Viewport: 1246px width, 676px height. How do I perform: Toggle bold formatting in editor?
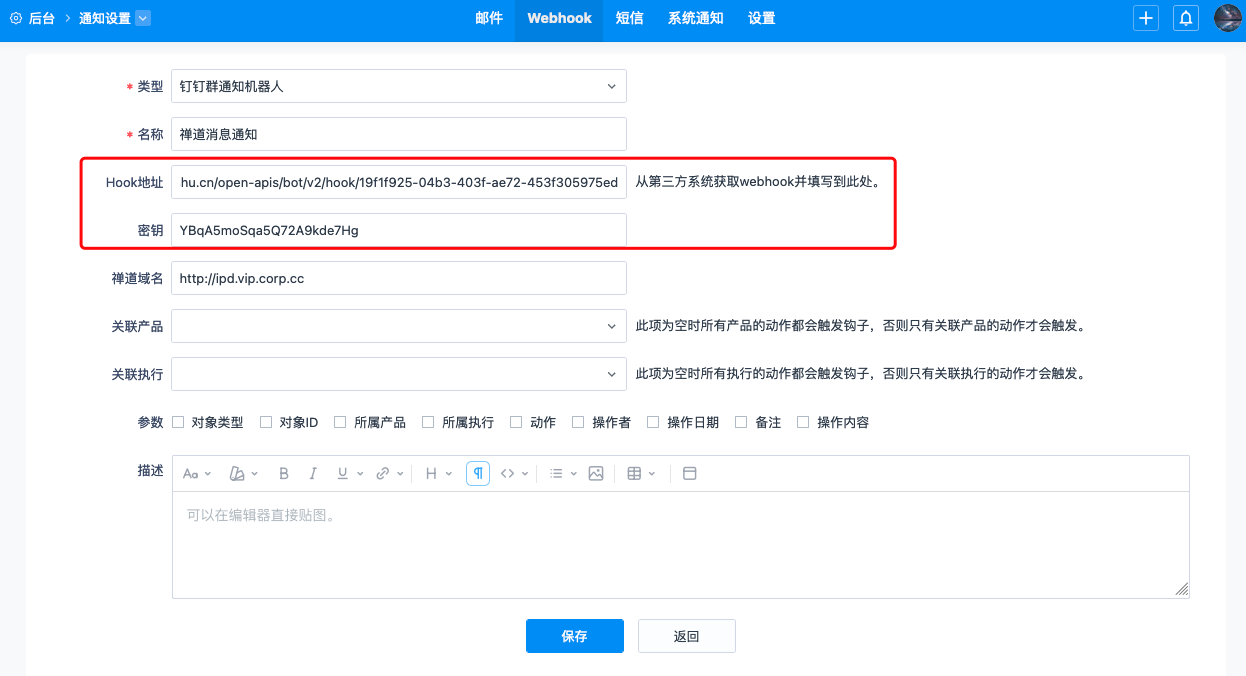click(284, 474)
